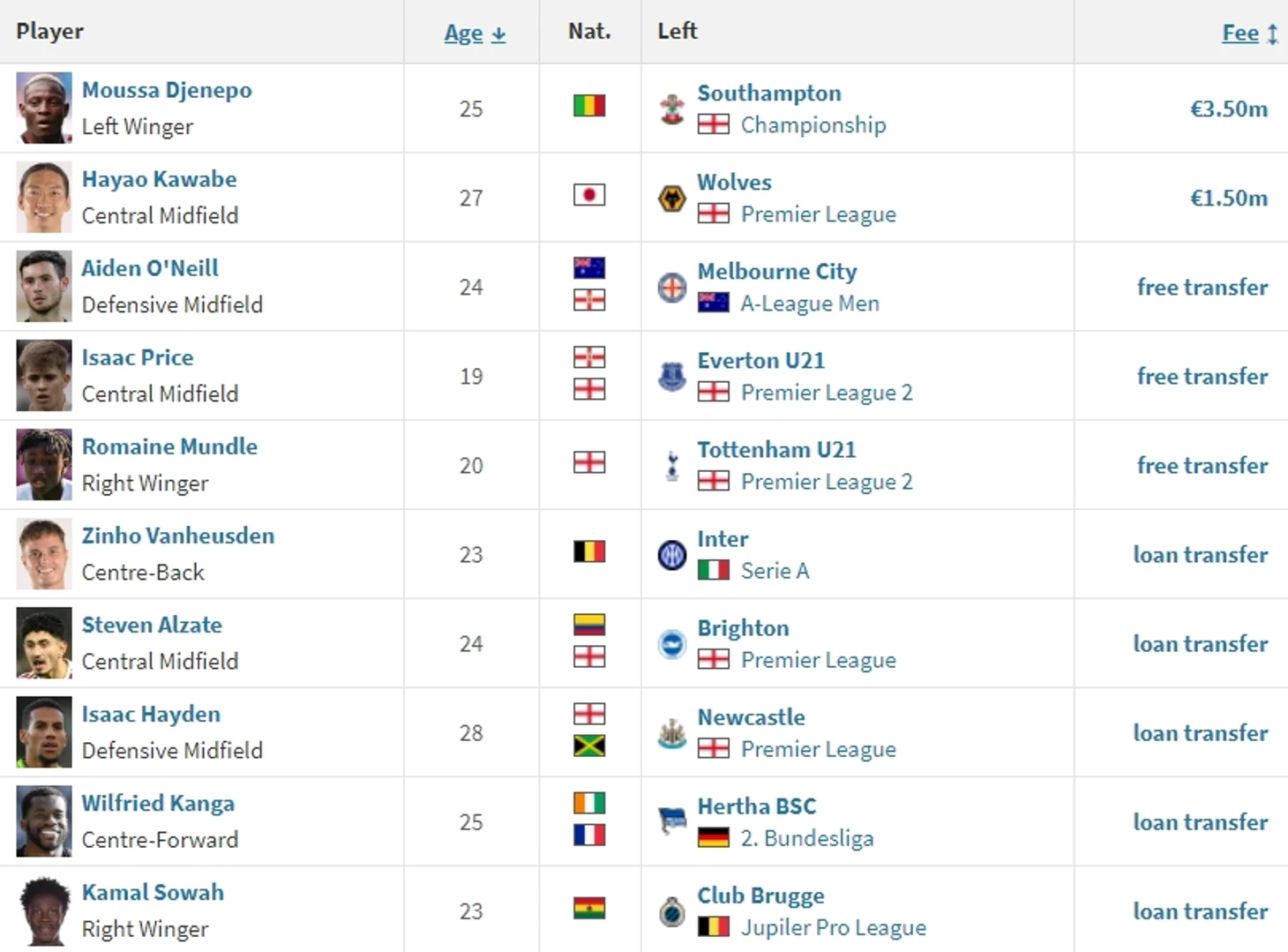The width and height of the screenshot is (1288, 952).
Task: Click the Club Brugge crest icon
Action: [672, 911]
